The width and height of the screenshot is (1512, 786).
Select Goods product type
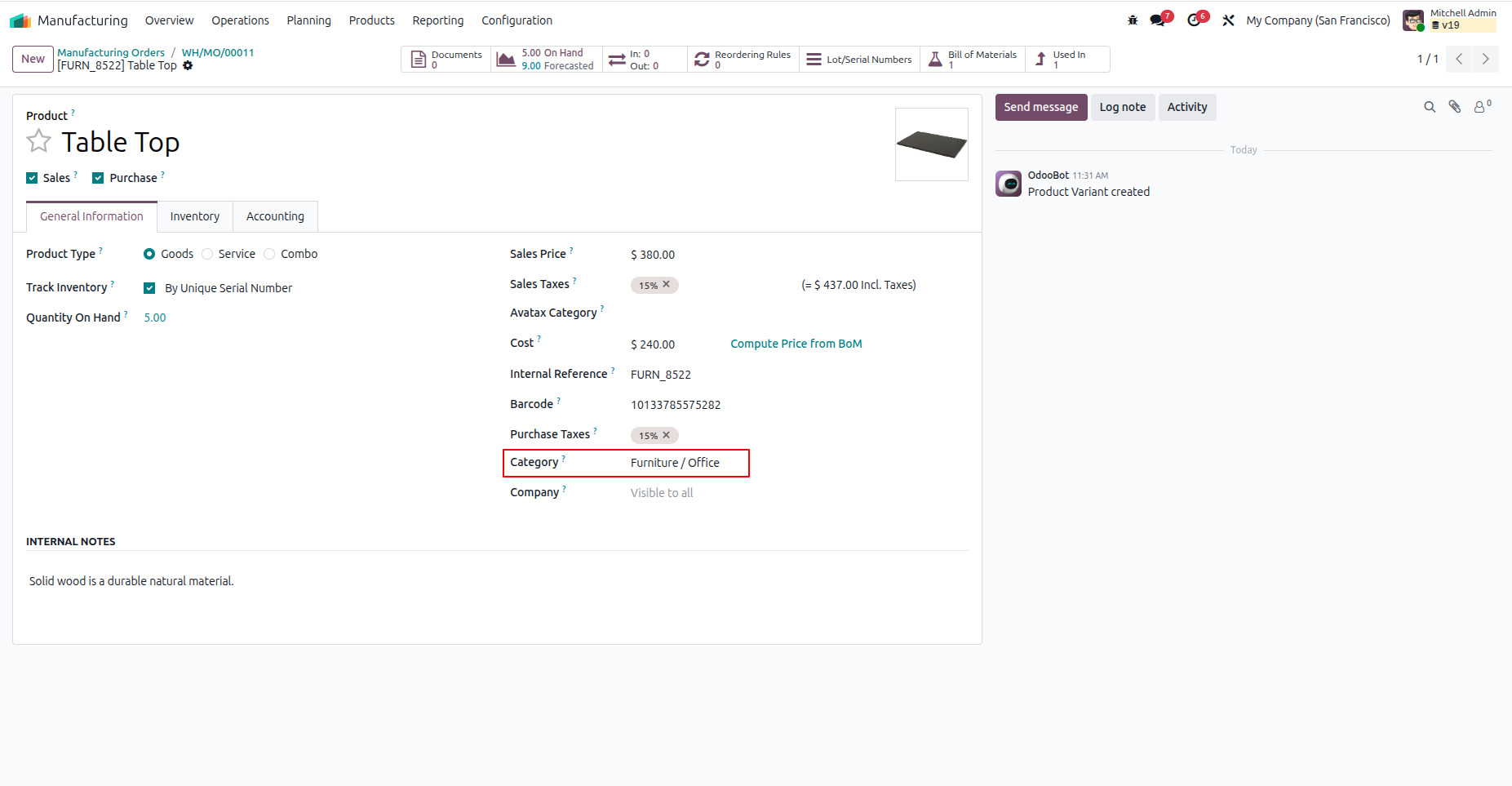pyautogui.click(x=149, y=254)
